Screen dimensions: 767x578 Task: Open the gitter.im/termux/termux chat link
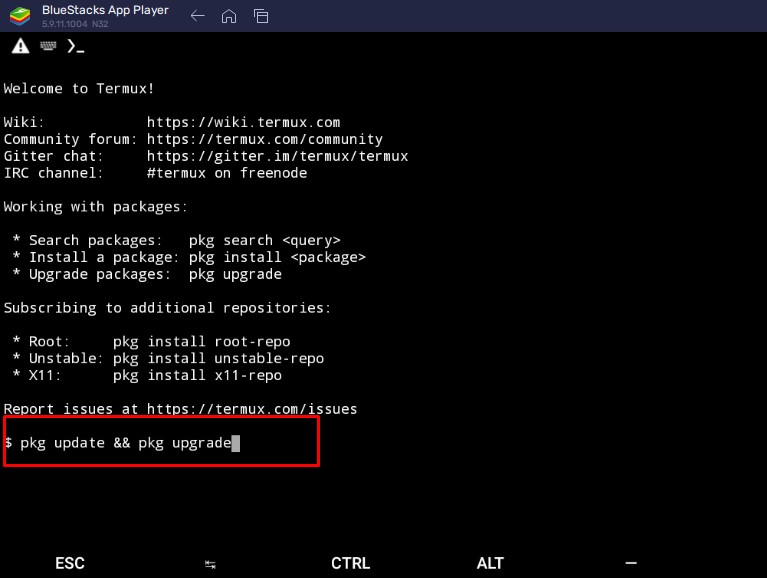pos(277,156)
